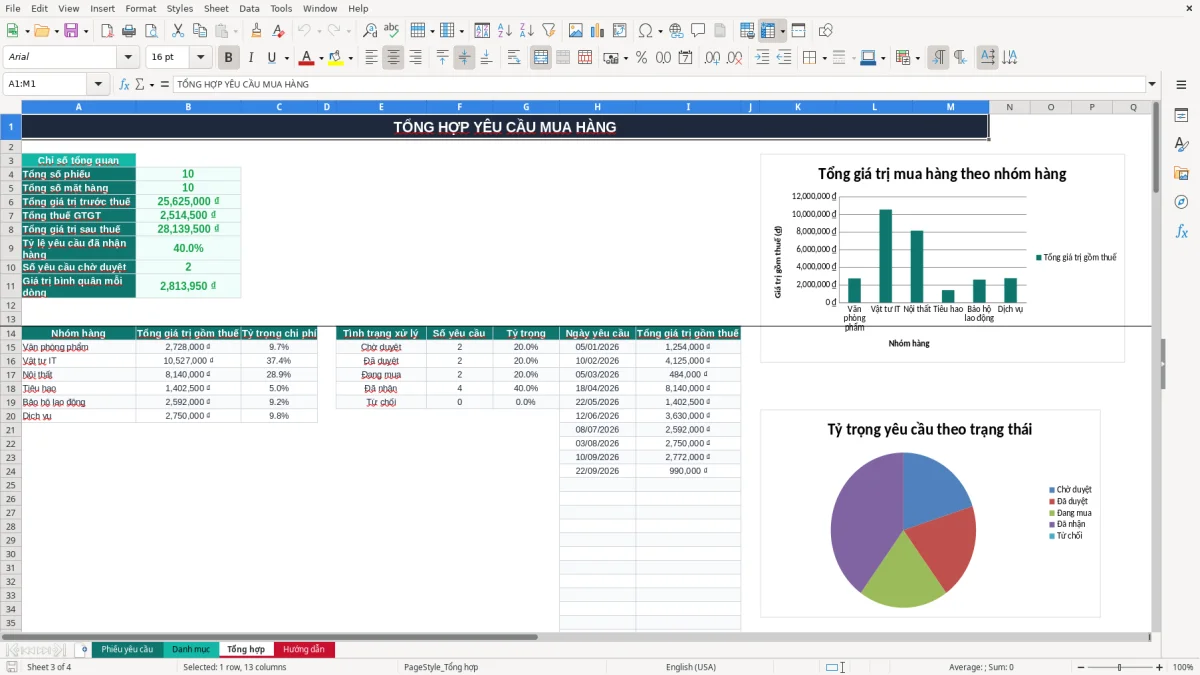Switch to Phiếu yêu cầu sheet tab

(x=127, y=649)
